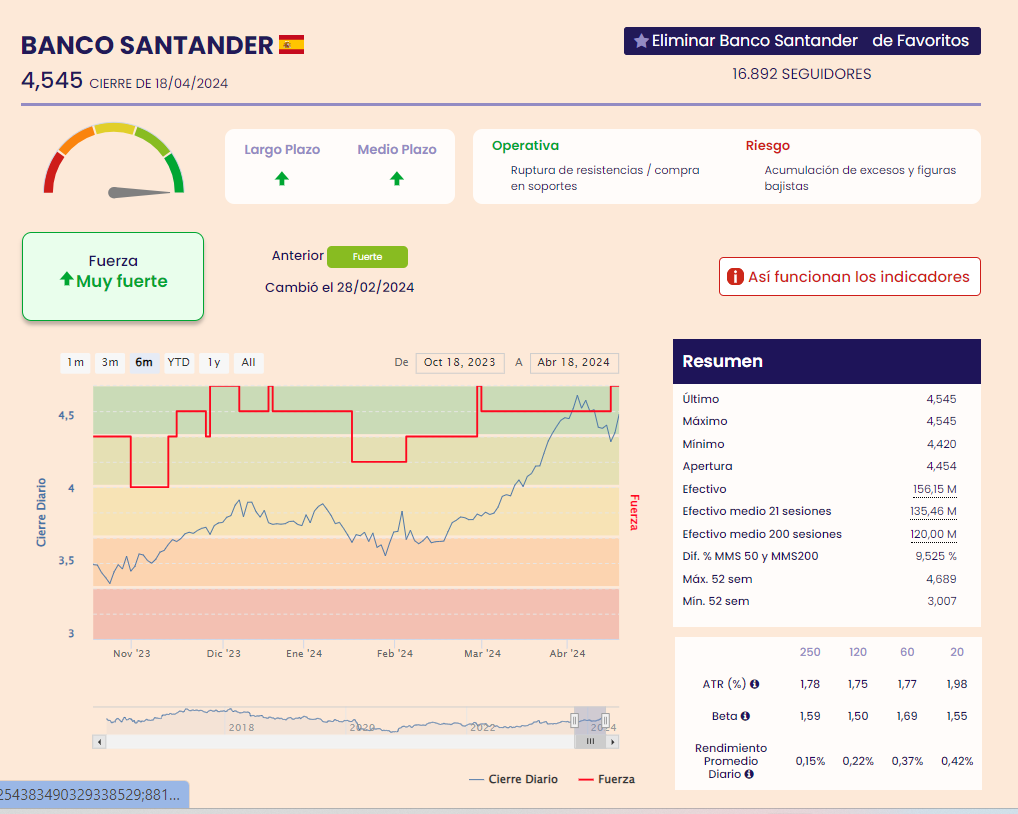Click the Largo Plazo label
Screen dimensions: 1018x814
282,149
